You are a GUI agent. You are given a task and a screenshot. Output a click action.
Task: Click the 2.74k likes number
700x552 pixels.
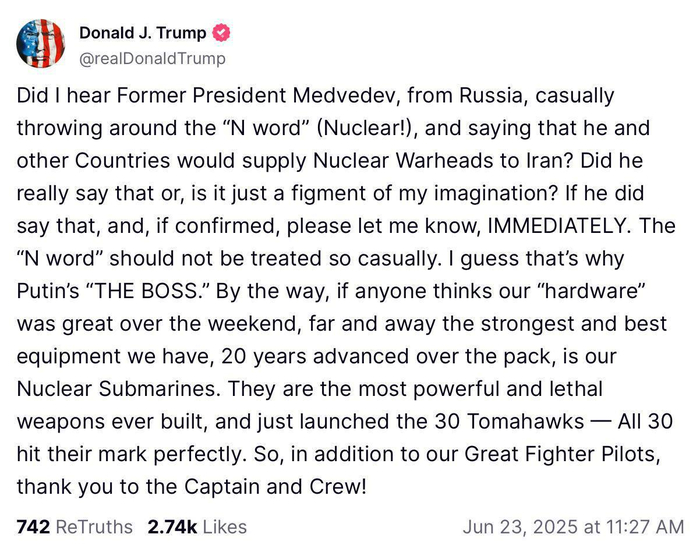(x=171, y=526)
